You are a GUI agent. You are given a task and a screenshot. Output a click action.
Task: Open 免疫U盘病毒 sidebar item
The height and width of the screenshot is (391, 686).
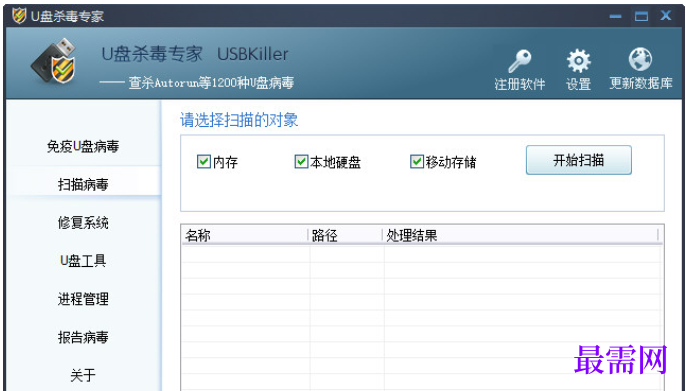click(x=83, y=147)
